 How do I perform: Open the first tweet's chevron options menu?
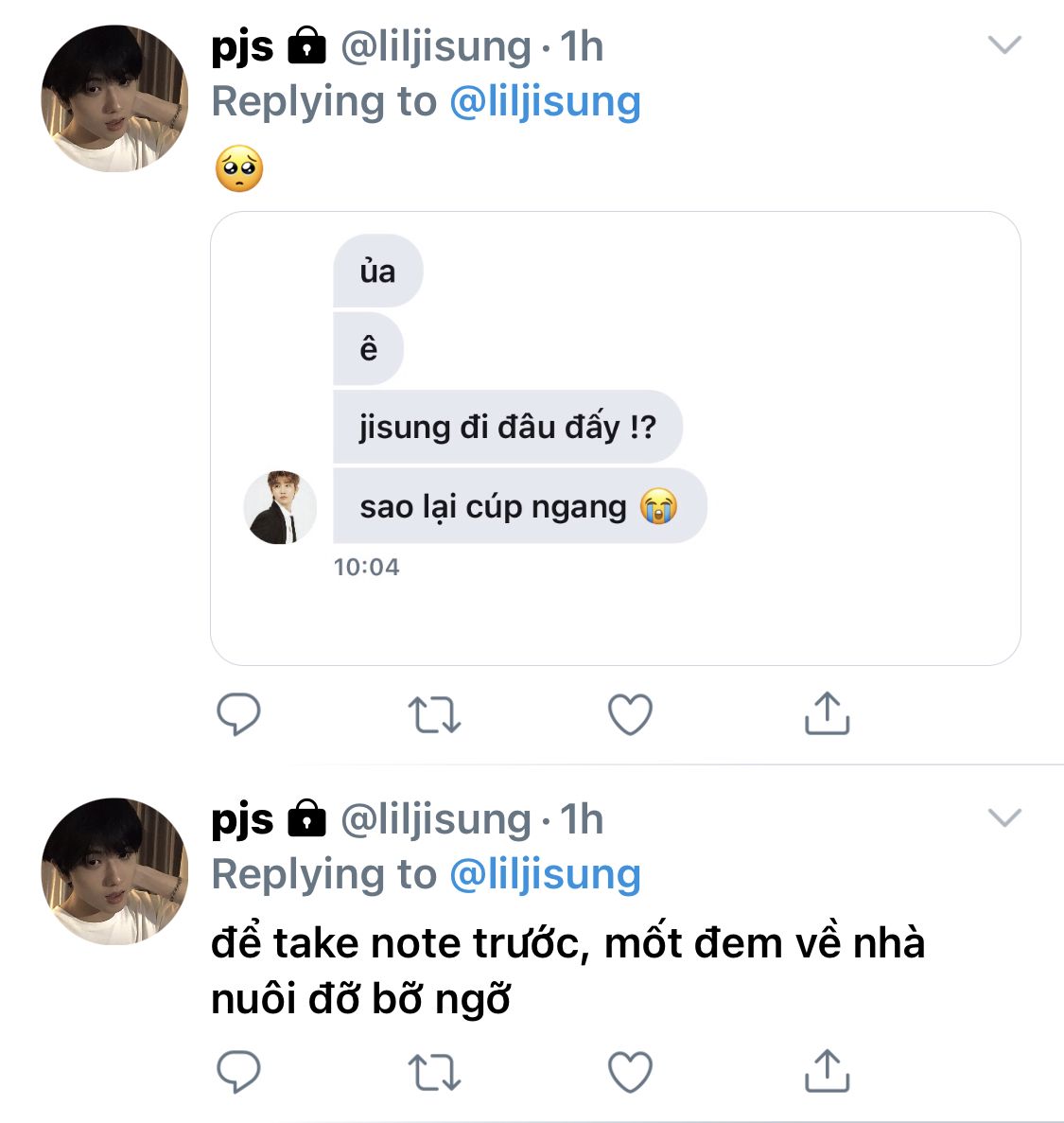(1003, 44)
